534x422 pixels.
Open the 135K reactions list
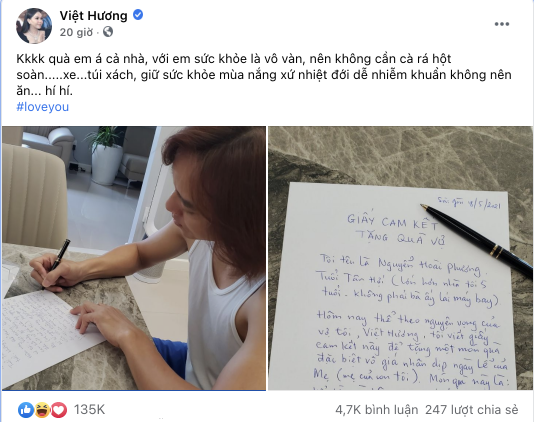[x=90, y=409]
